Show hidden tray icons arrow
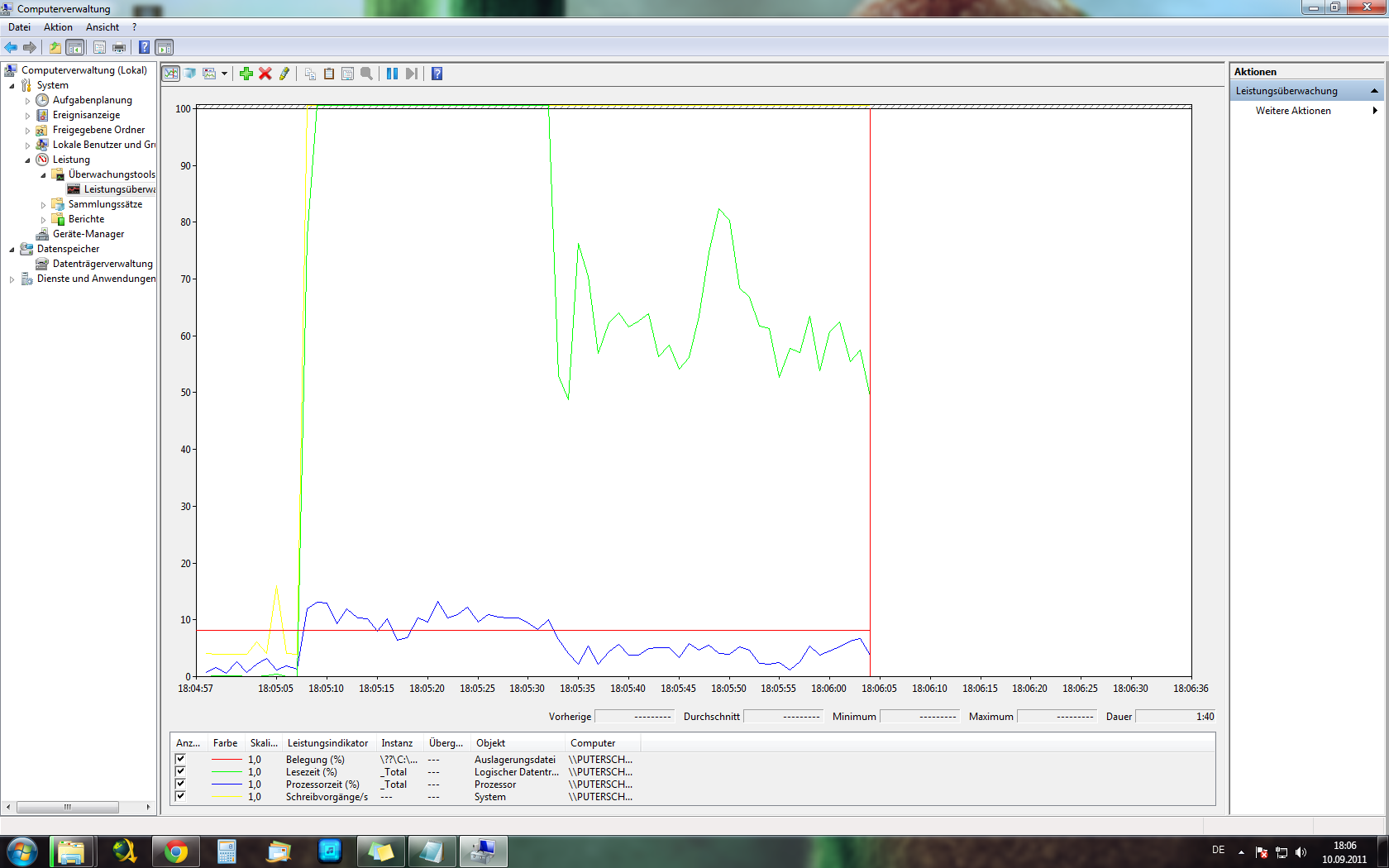Image resolution: width=1389 pixels, height=868 pixels. click(1241, 851)
